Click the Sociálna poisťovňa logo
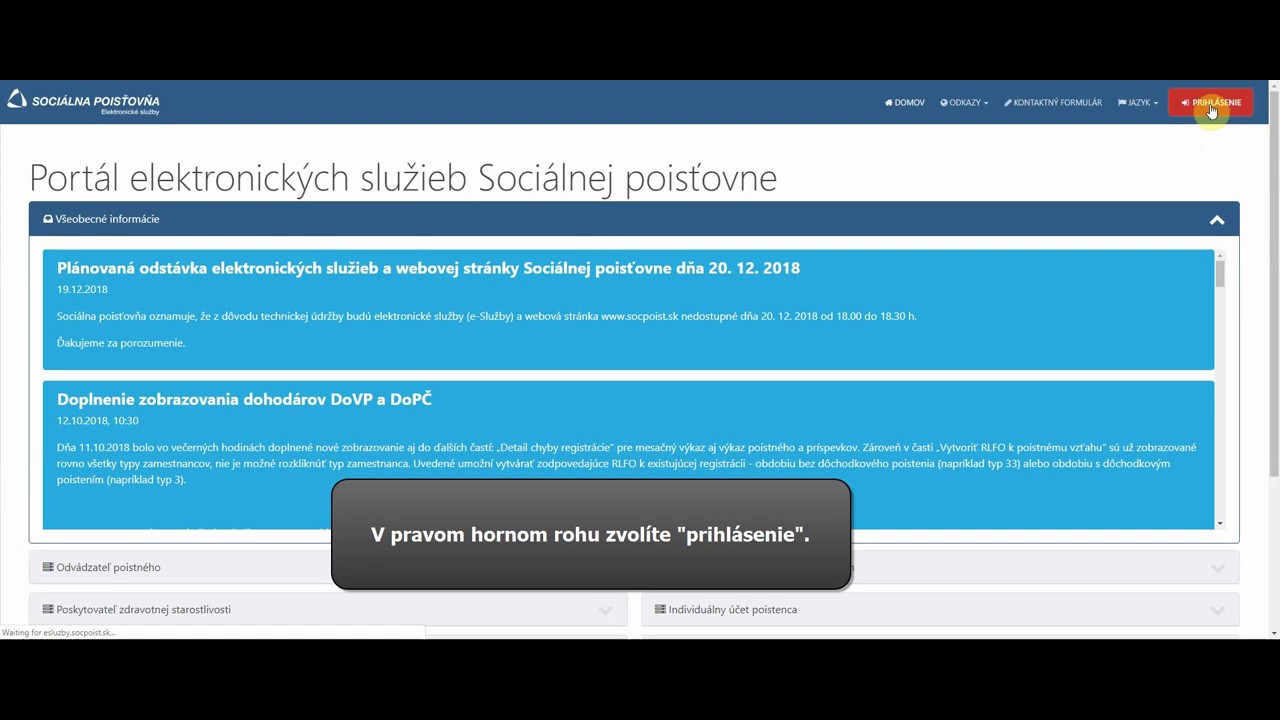The image size is (1280, 720). (83, 102)
